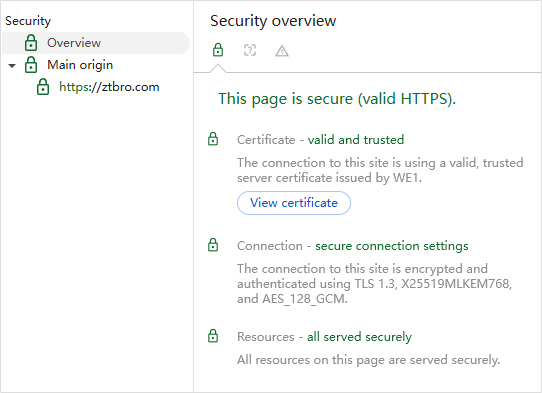Click the 'valid and trusted' text
This screenshot has height=393, width=542.
point(356,140)
